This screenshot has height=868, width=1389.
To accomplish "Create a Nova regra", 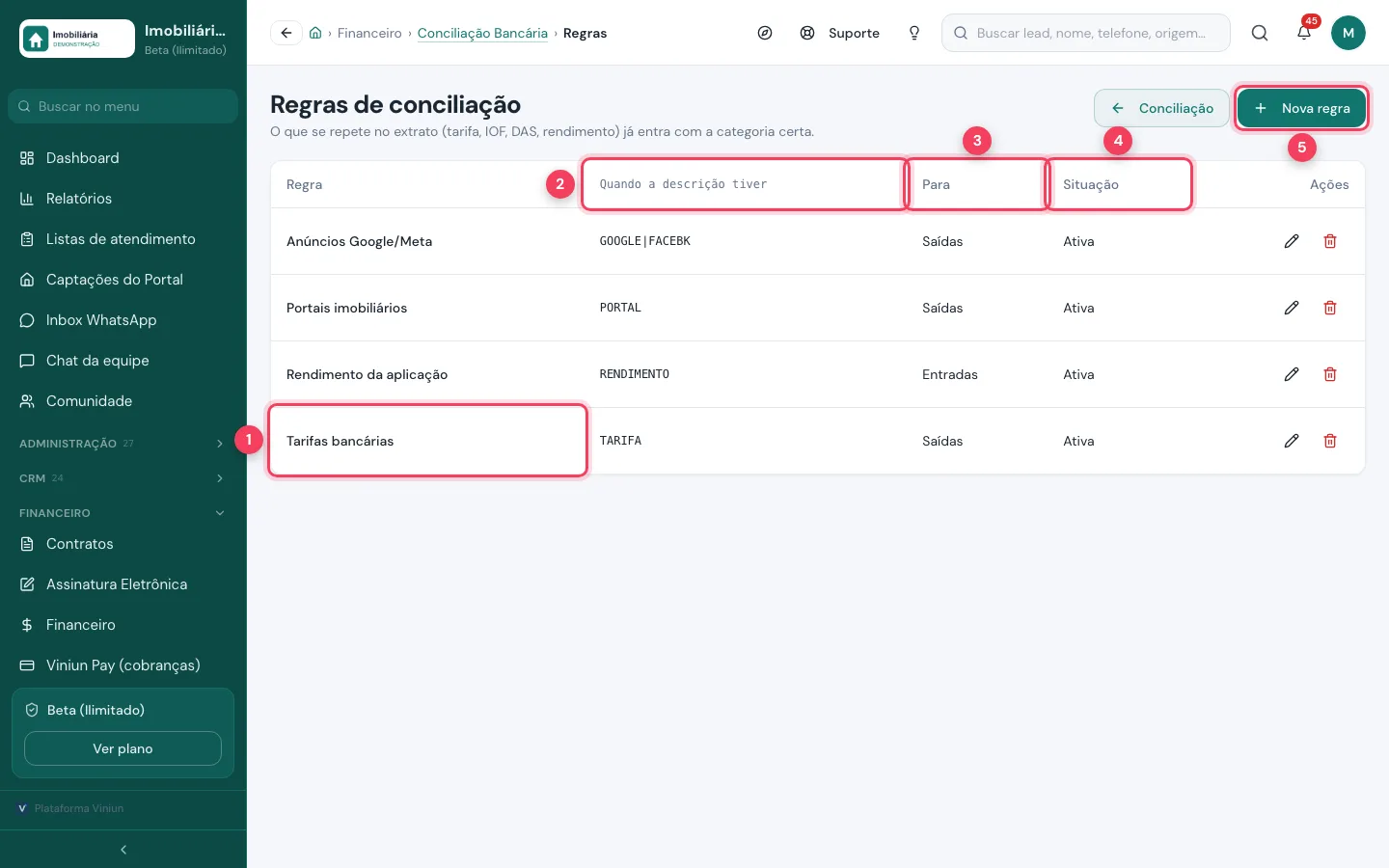I will click(1301, 108).
